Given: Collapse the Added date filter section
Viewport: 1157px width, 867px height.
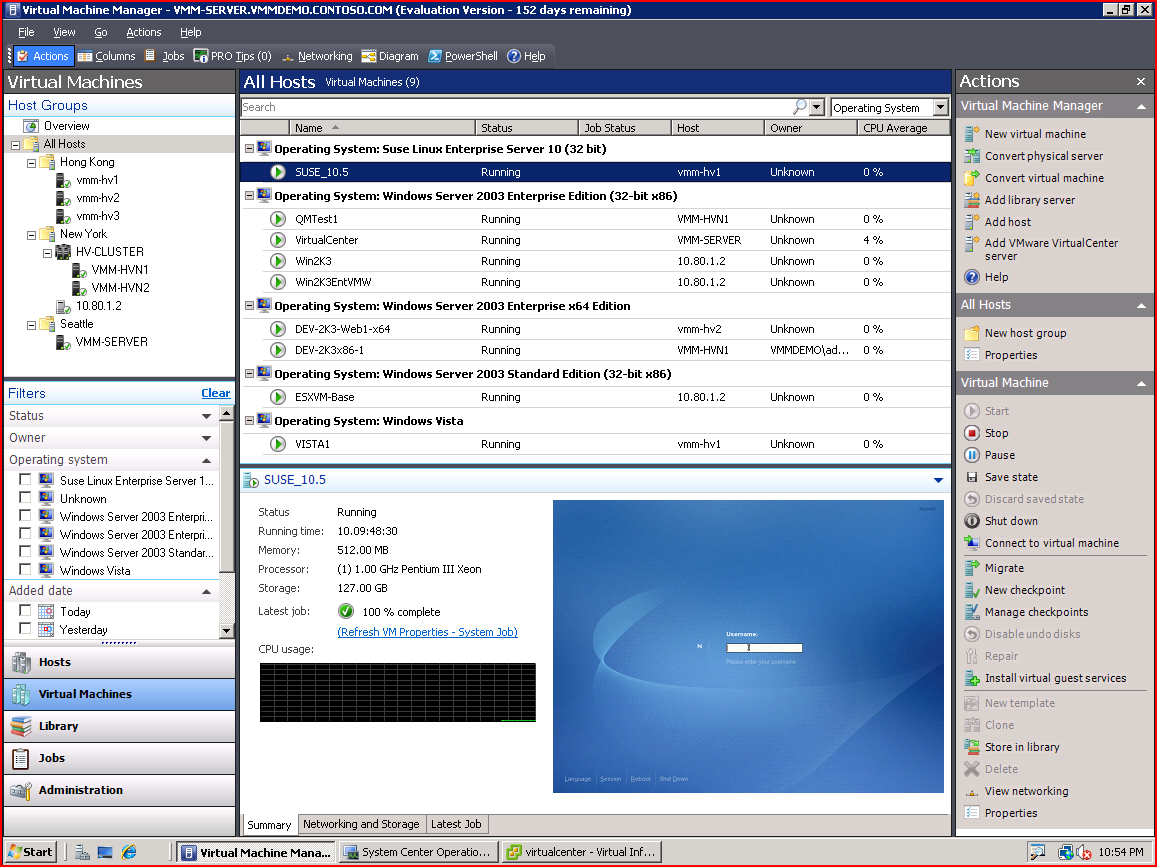Looking at the screenshot, I should click(x=207, y=591).
